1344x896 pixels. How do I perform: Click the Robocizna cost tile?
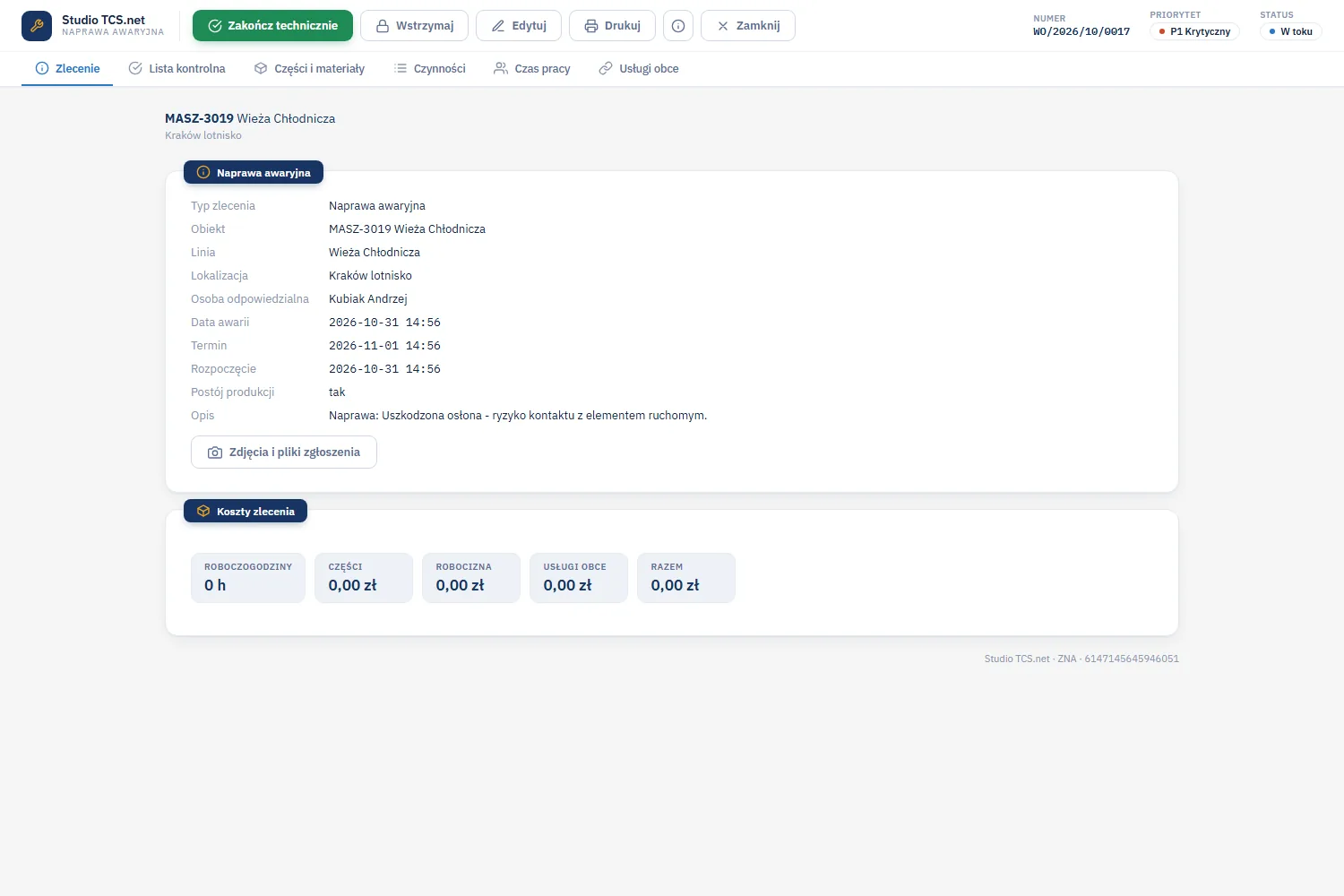point(471,578)
